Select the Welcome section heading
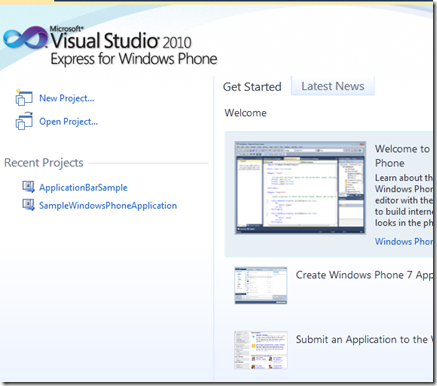Screen dimensions: 437x386 [246, 113]
